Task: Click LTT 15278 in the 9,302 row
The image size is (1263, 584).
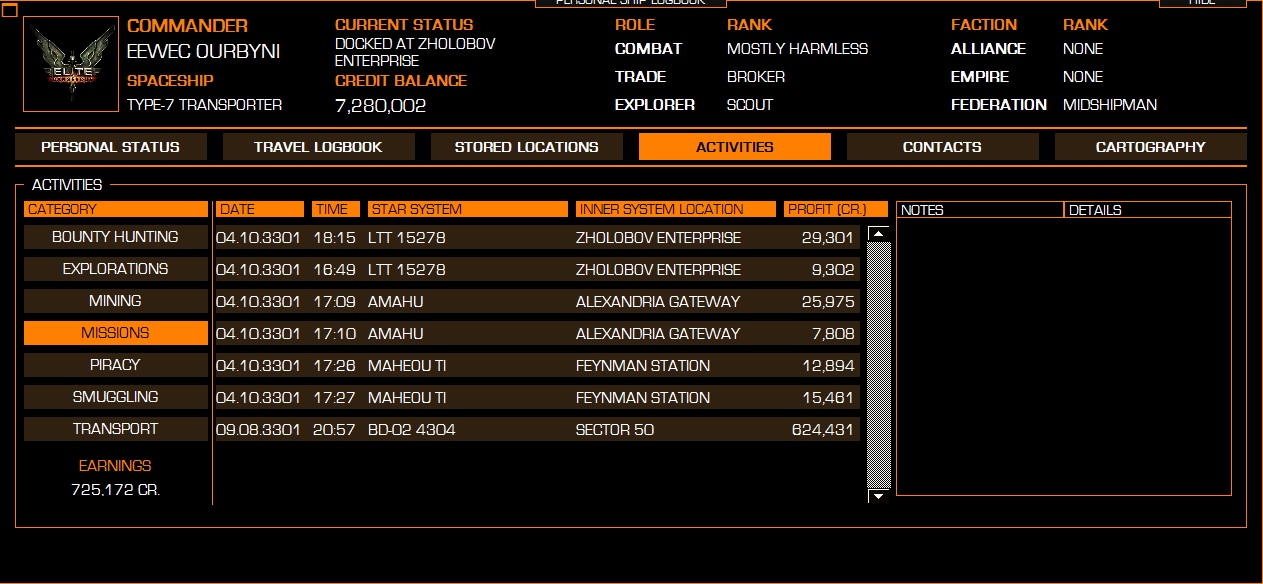Action: click(x=407, y=270)
